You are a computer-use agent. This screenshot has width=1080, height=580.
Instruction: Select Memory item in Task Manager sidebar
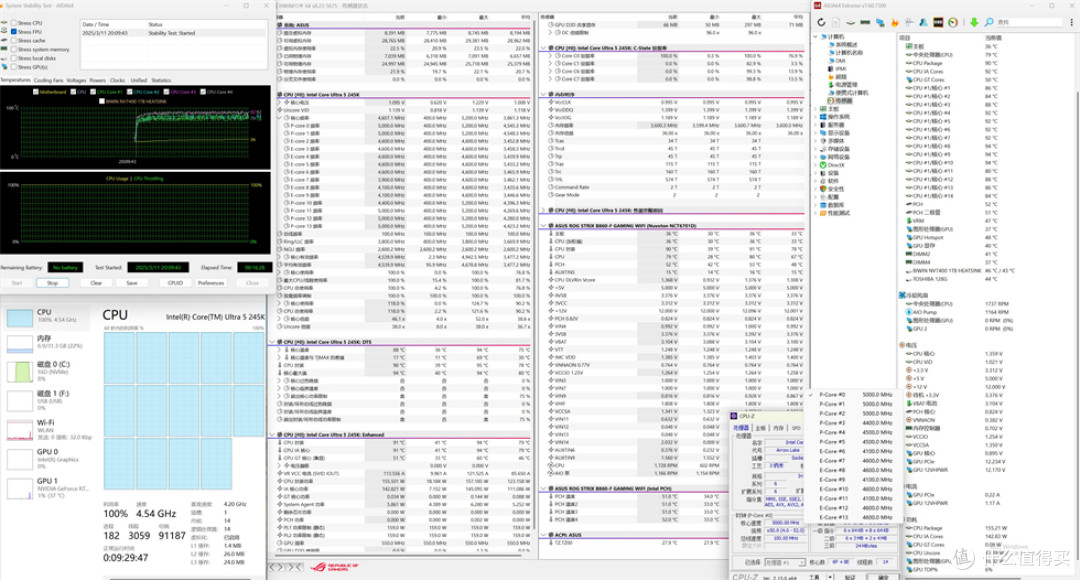tap(45, 342)
